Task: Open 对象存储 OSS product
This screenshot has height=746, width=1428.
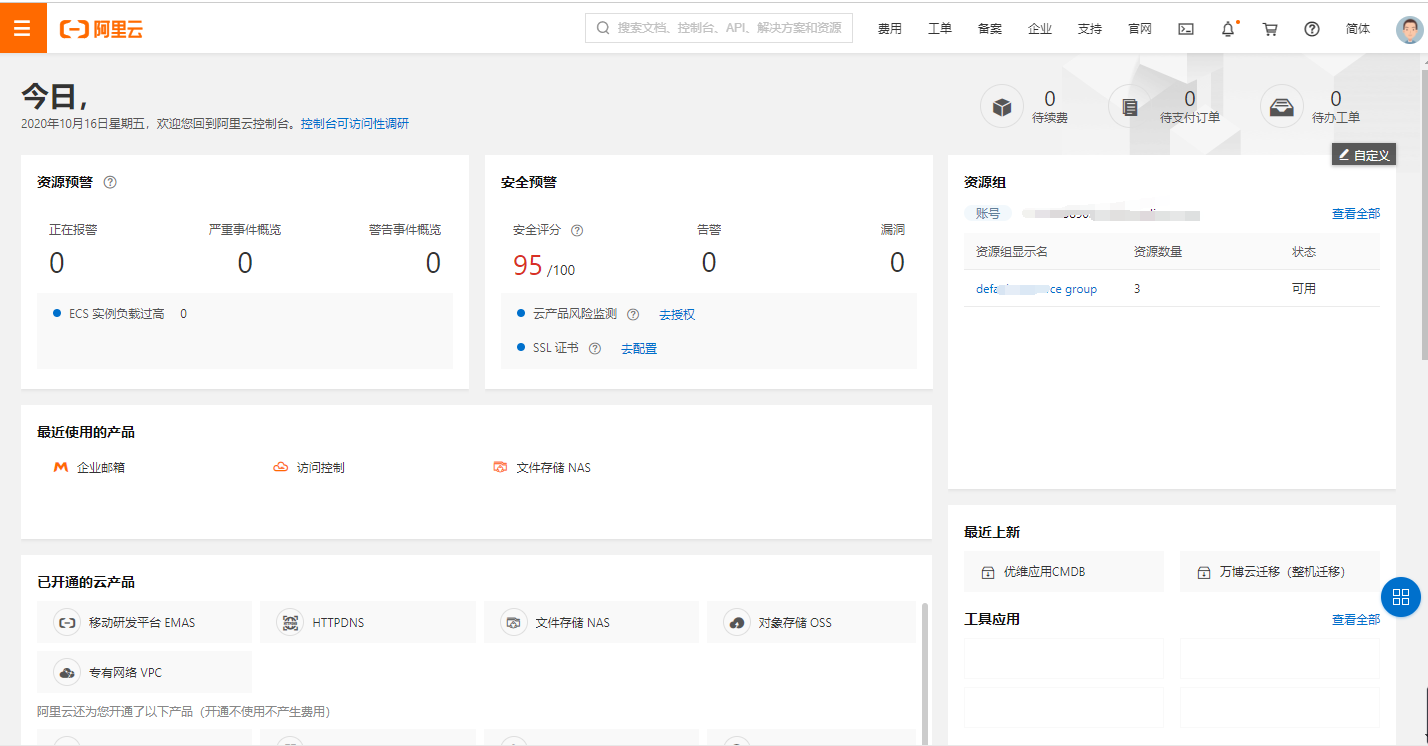Action: [x=811, y=622]
